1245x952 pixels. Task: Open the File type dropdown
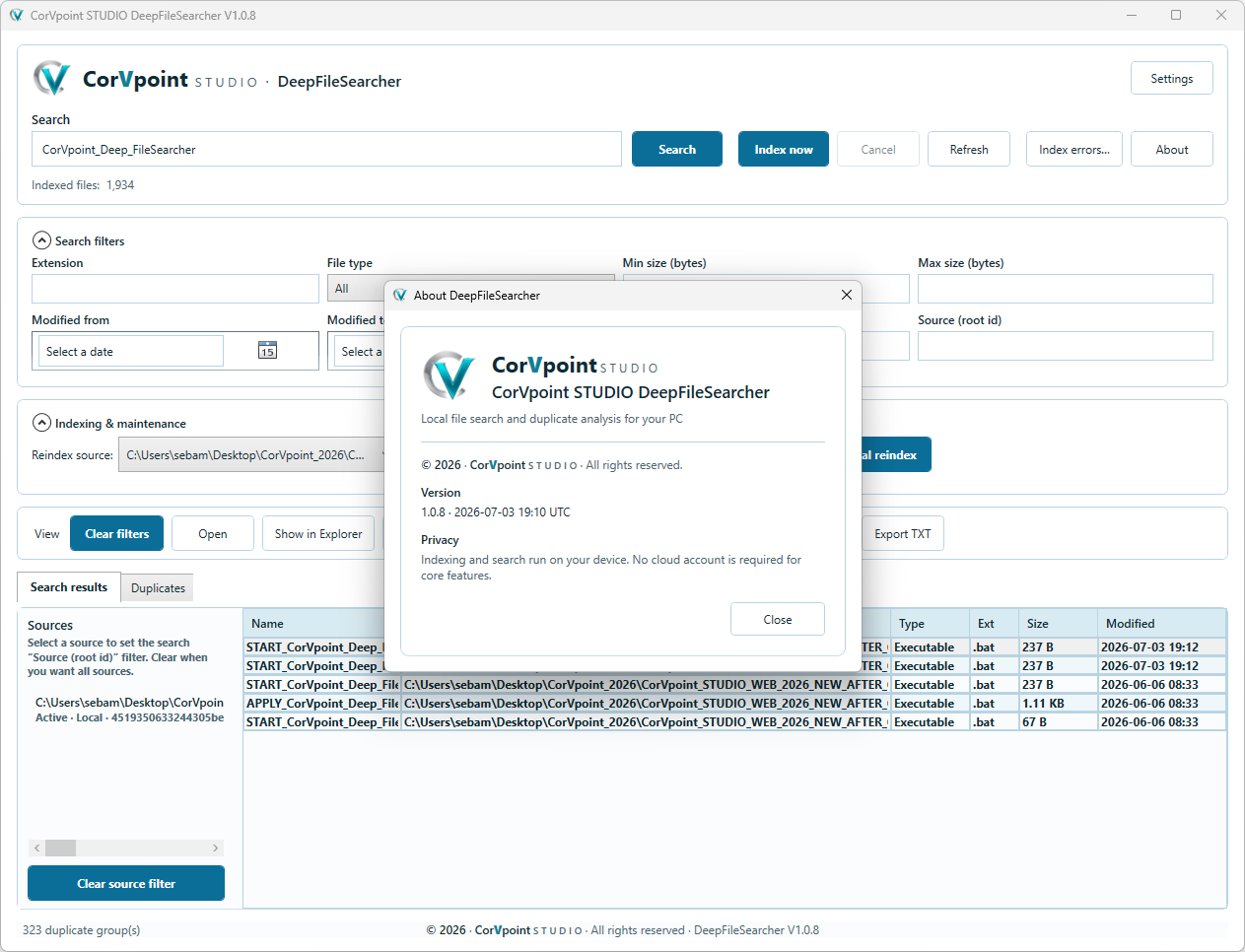357,289
